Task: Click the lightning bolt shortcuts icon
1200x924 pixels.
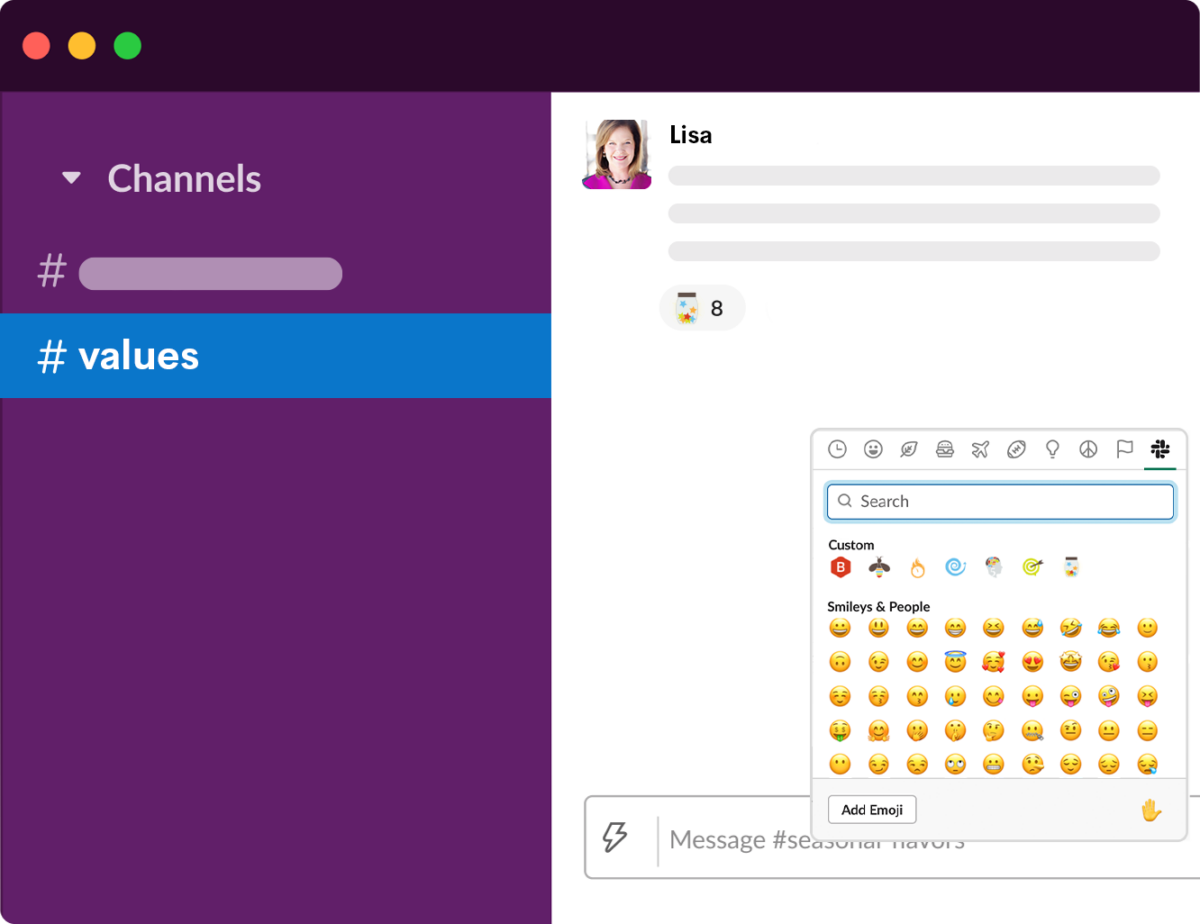Action: [x=615, y=838]
